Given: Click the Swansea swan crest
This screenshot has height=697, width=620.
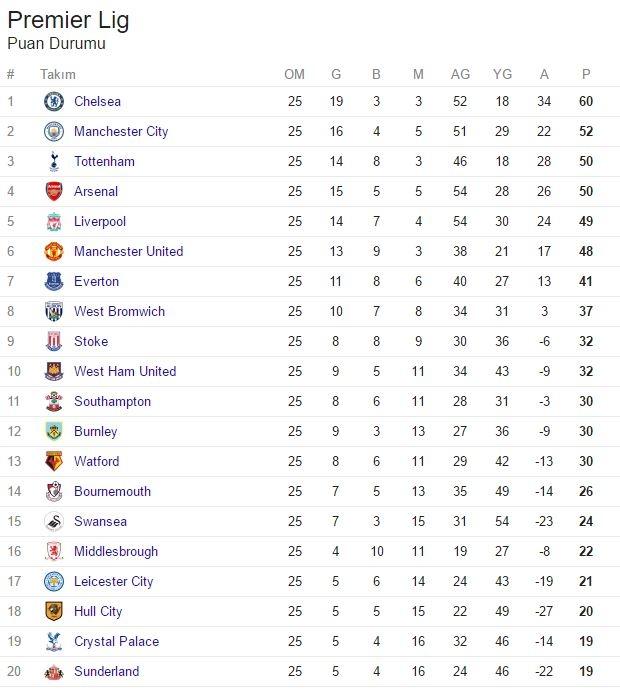Looking at the screenshot, I should [54, 521].
